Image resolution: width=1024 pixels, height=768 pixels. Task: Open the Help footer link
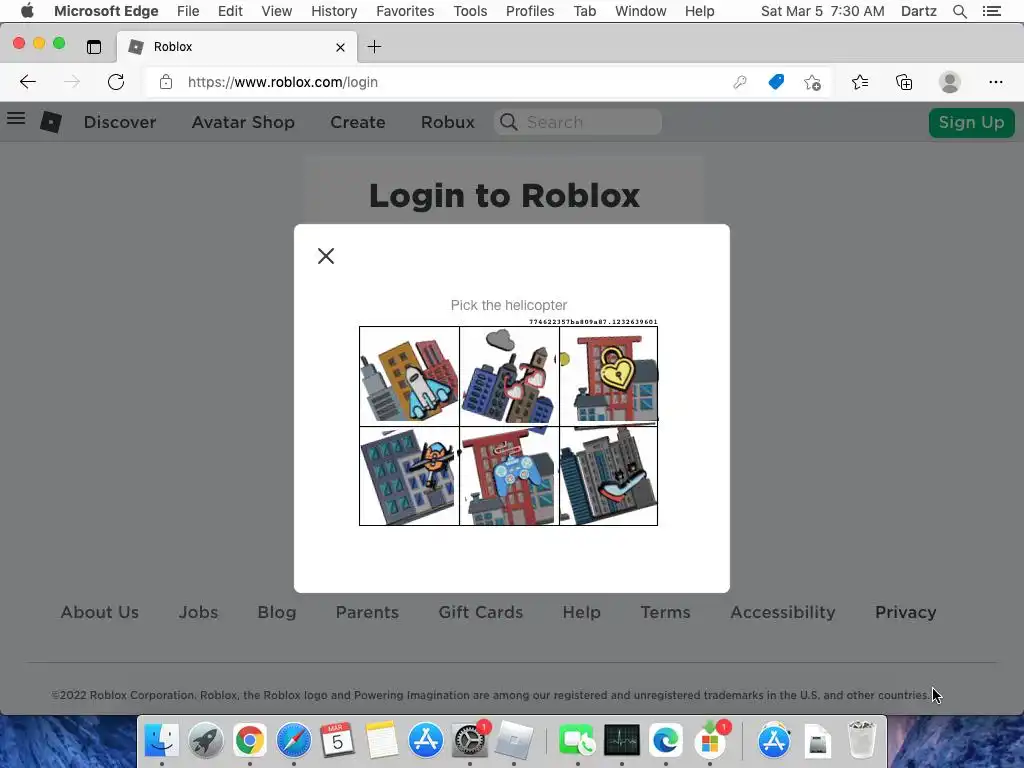point(581,613)
